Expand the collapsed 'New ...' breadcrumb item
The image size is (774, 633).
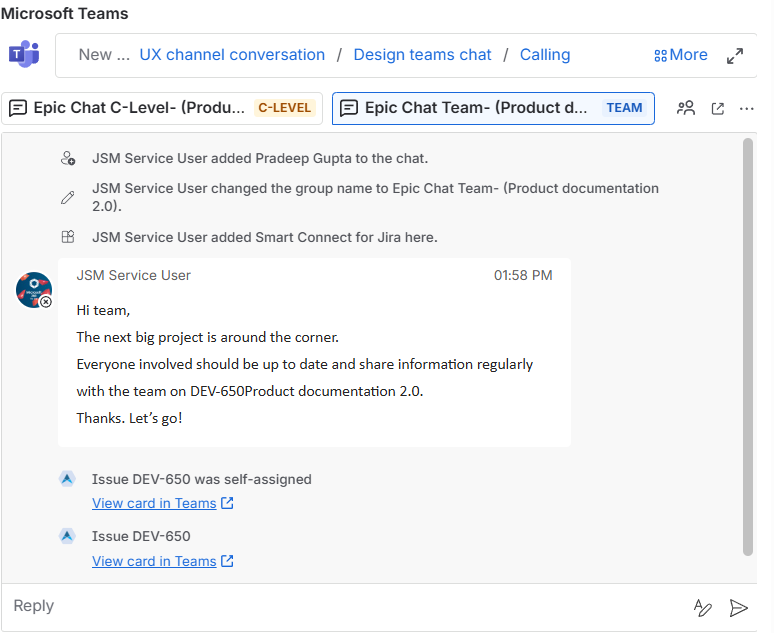click(x=104, y=55)
